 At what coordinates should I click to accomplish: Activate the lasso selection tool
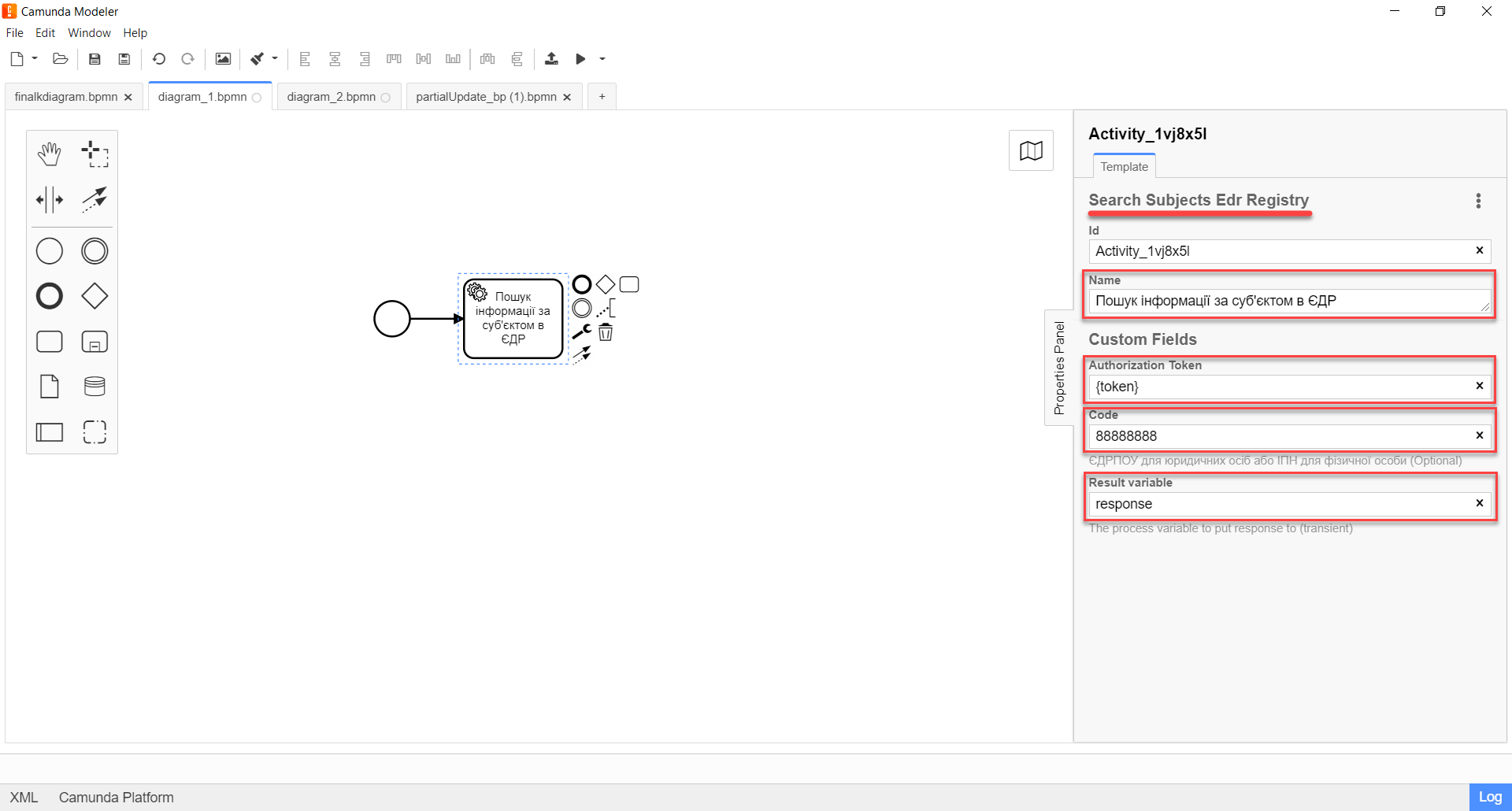[94, 154]
